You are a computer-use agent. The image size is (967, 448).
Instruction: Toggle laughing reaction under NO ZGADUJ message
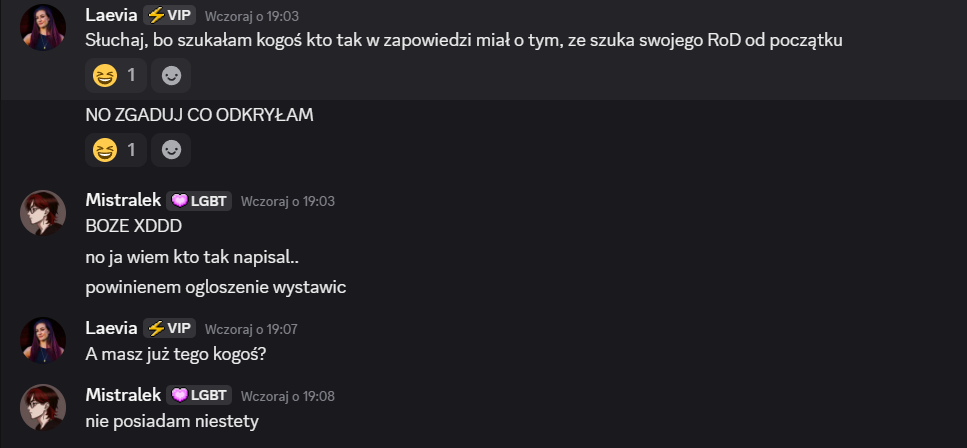pos(115,150)
